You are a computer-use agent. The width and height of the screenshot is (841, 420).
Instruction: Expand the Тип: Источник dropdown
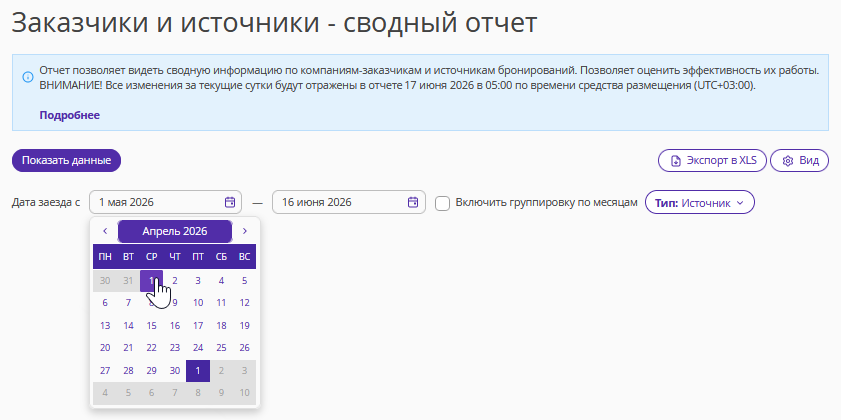pos(699,203)
